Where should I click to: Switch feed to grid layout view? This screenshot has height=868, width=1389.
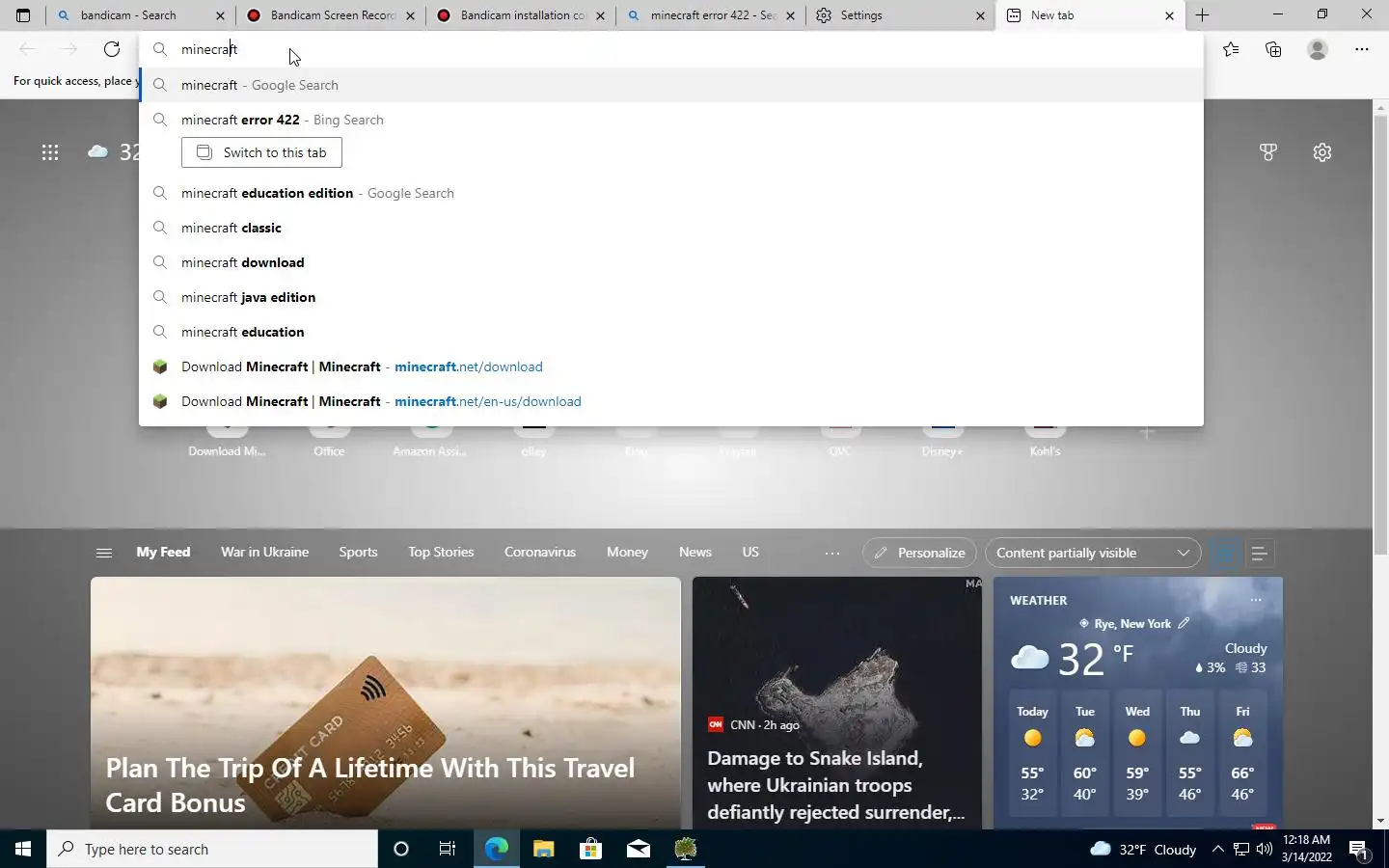tap(1225, 553)
